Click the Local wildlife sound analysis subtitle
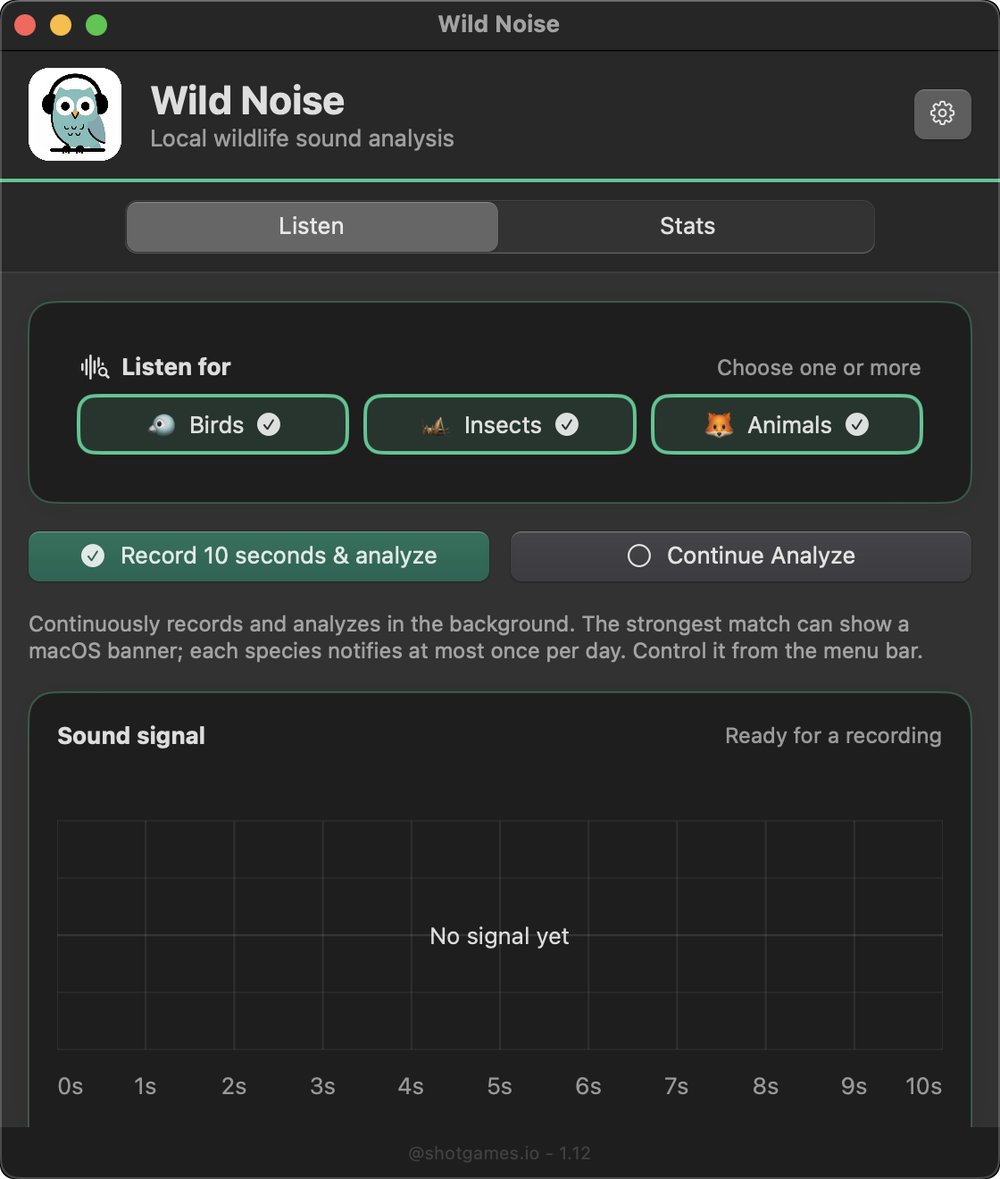Screen dimensions: 1000x1179 302,139
